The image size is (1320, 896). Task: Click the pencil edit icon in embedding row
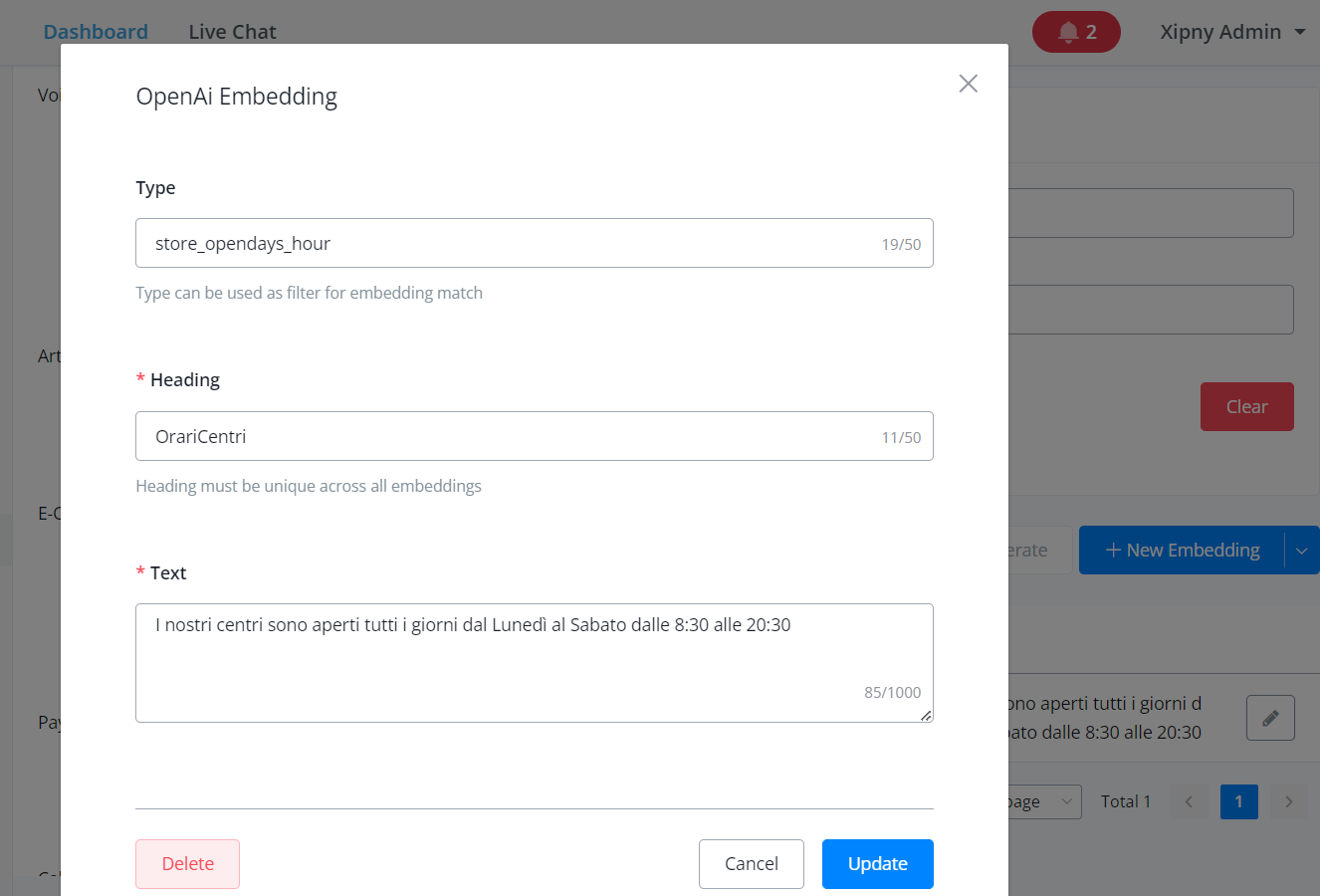[1270, 718]
